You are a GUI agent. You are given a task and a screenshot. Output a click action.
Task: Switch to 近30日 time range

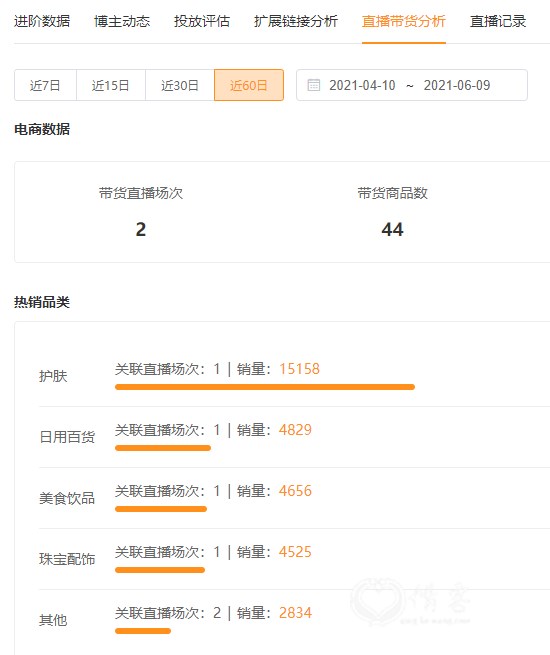(180, 85)
